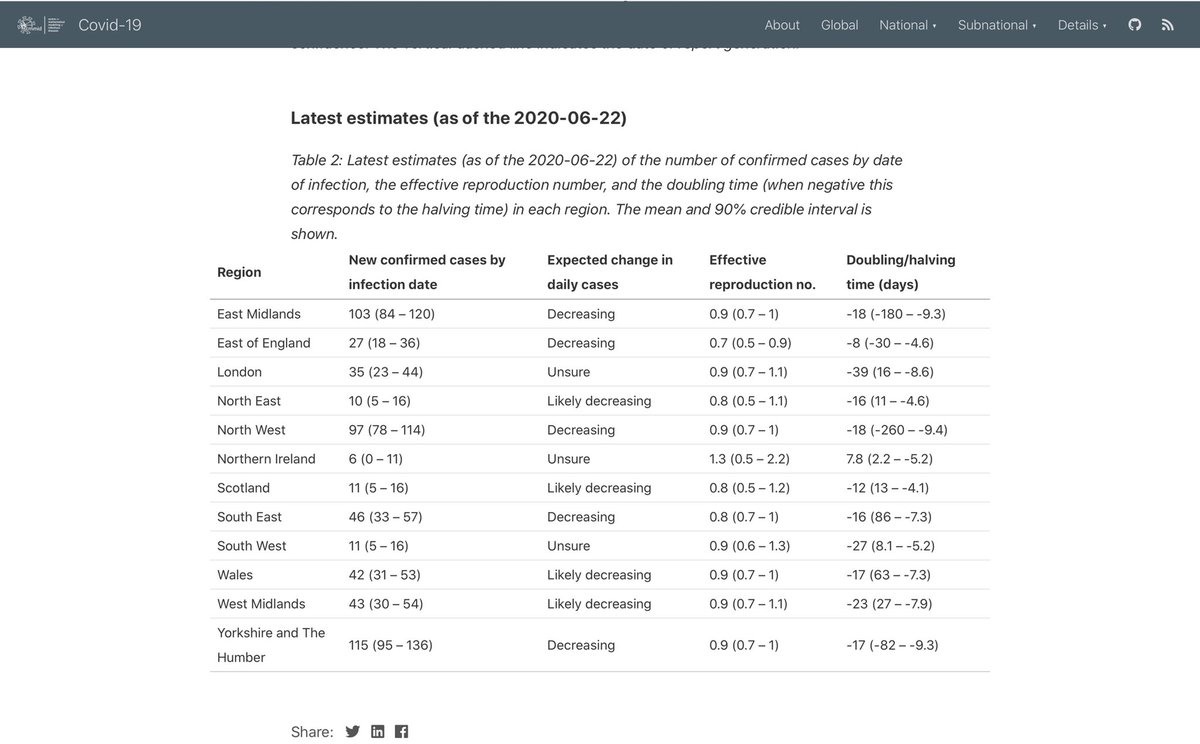The image size is (1200, 744).
Task: Expand the National dropdown menu
Action: 908,25
